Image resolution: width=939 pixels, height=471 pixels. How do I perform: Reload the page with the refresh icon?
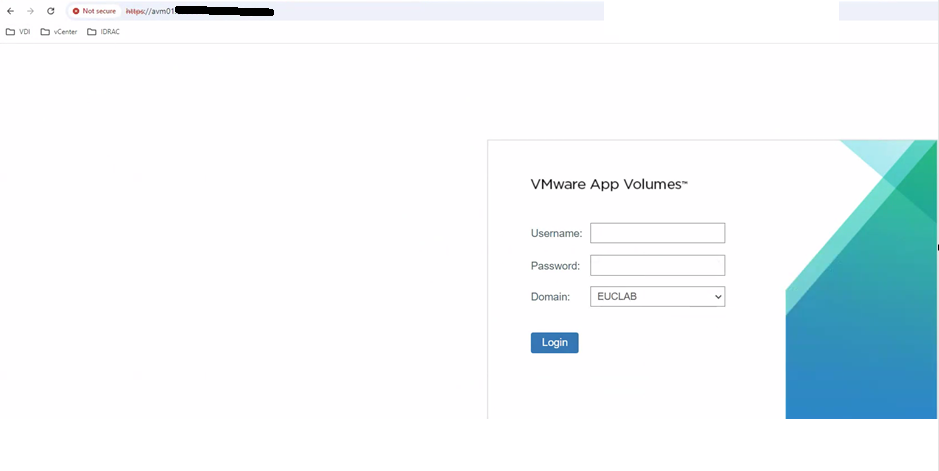(x=50, y=11)
